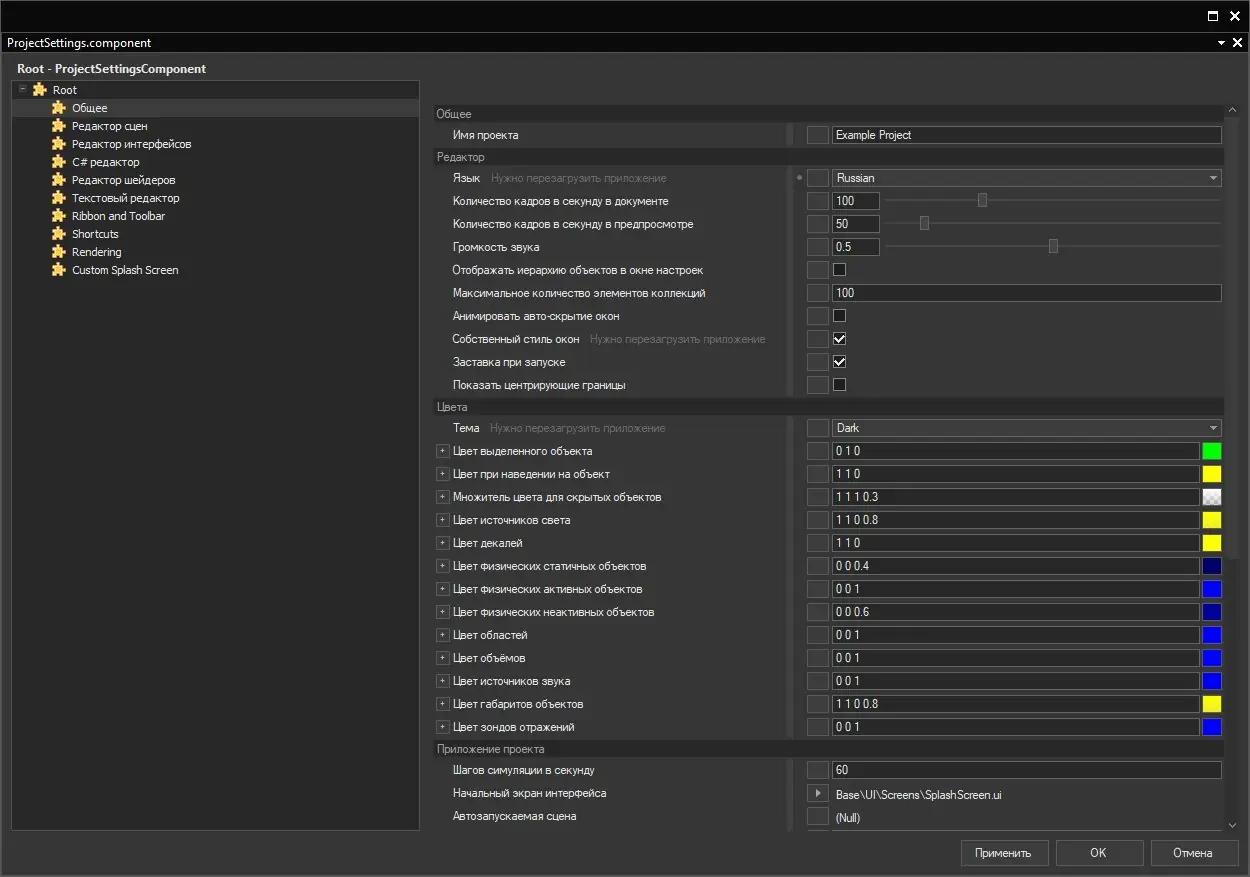This screenshot has height=877, width=1250.
Task: Click the puzzle icon beside C# редактор
Action: 59,162
